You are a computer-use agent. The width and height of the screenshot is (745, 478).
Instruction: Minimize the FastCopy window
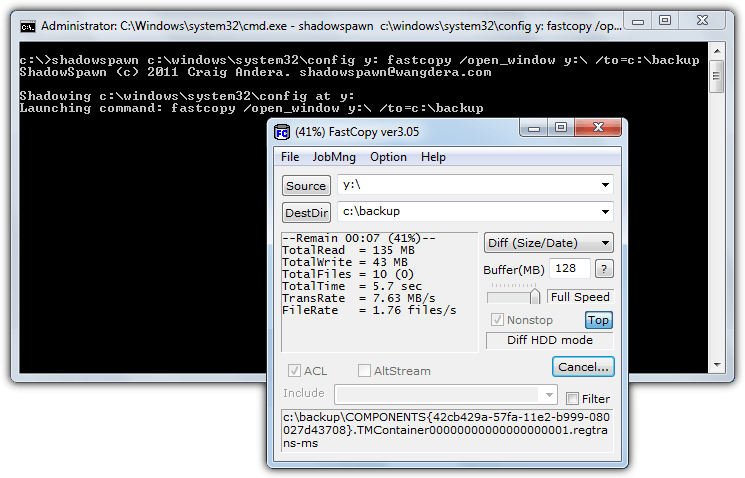534,128
